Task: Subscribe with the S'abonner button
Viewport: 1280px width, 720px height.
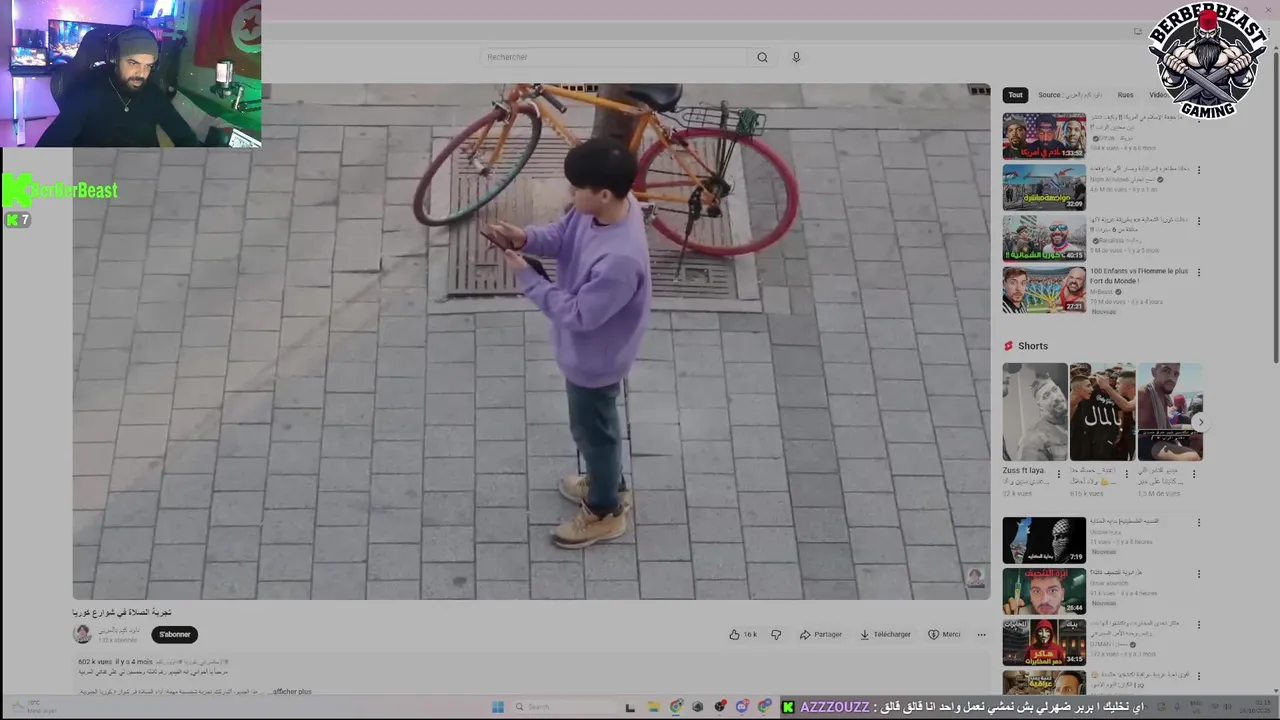Action: [x=175, y=634]
